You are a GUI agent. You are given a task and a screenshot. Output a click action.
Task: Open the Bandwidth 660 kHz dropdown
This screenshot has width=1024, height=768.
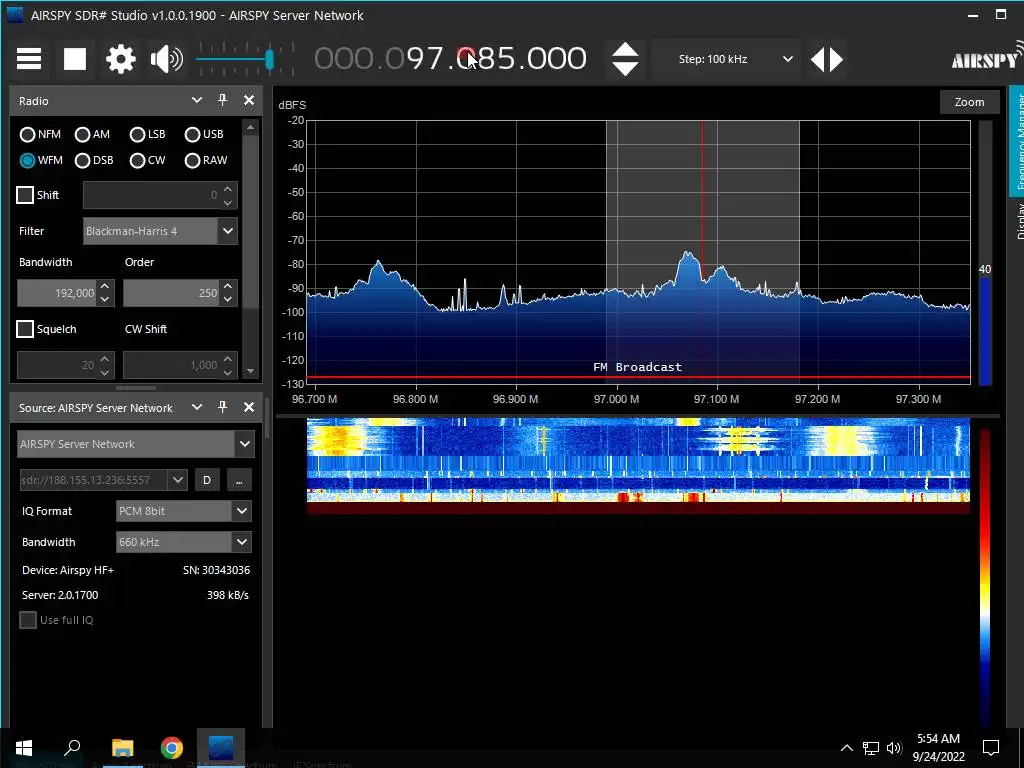[184, 542]
